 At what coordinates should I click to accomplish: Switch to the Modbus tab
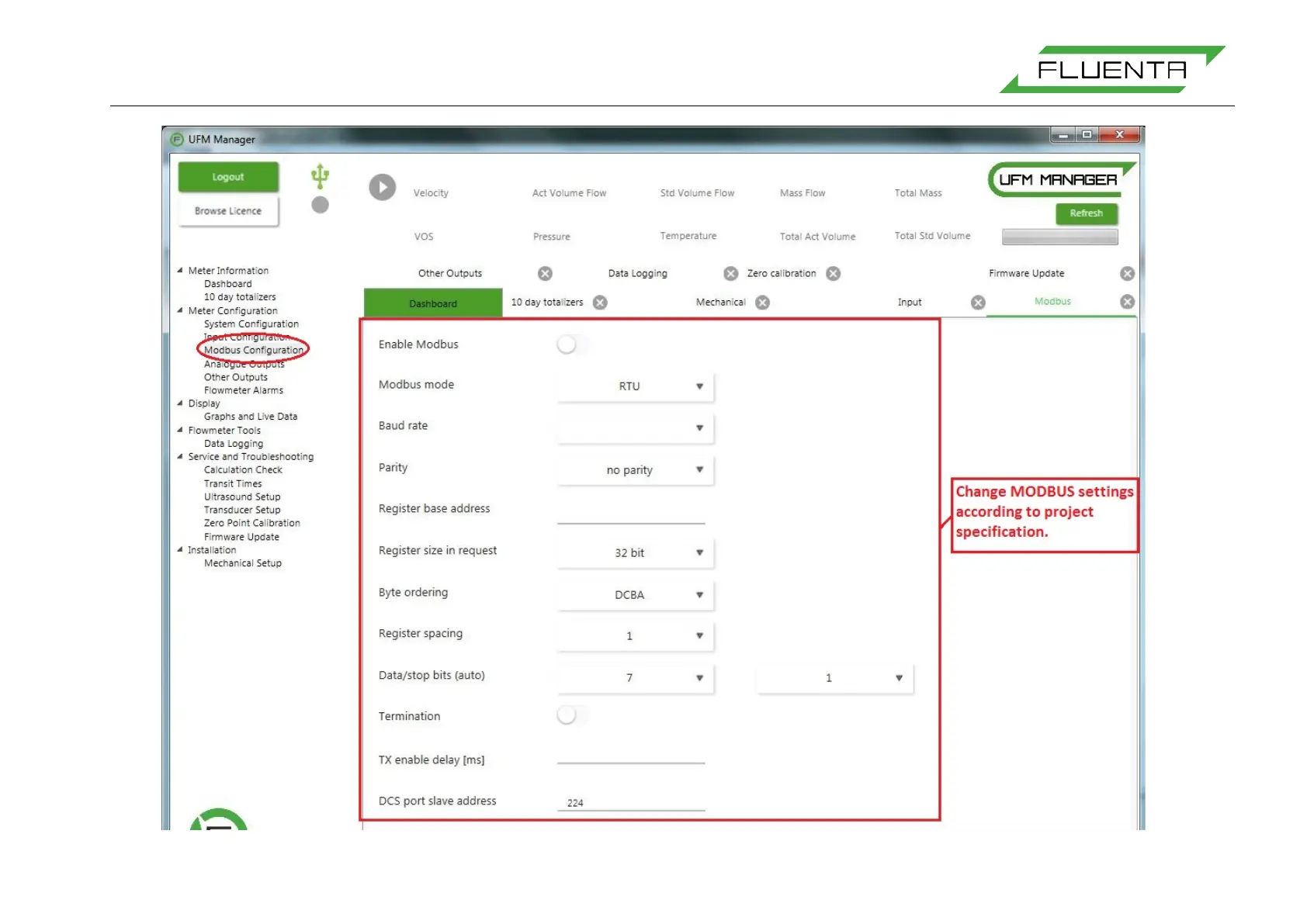coord(1052,302)
